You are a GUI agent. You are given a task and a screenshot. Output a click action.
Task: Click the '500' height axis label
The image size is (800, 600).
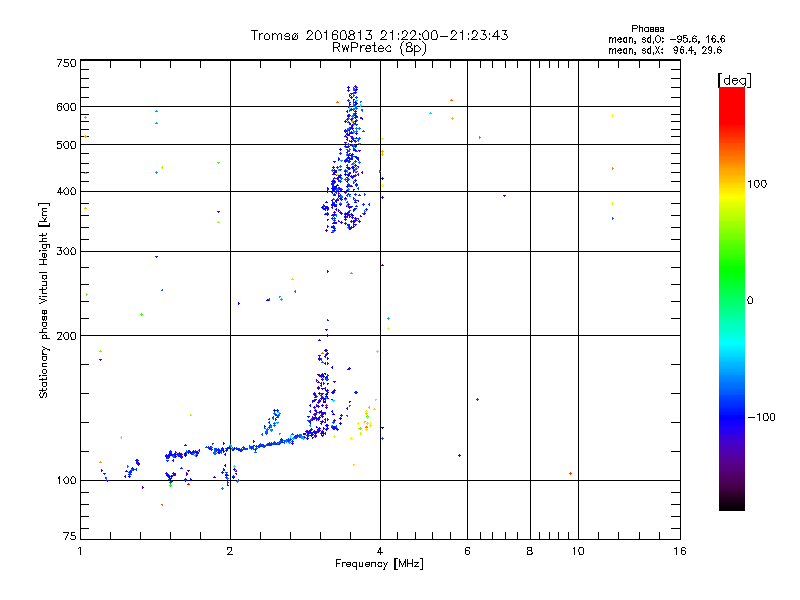tap(66, 145)
